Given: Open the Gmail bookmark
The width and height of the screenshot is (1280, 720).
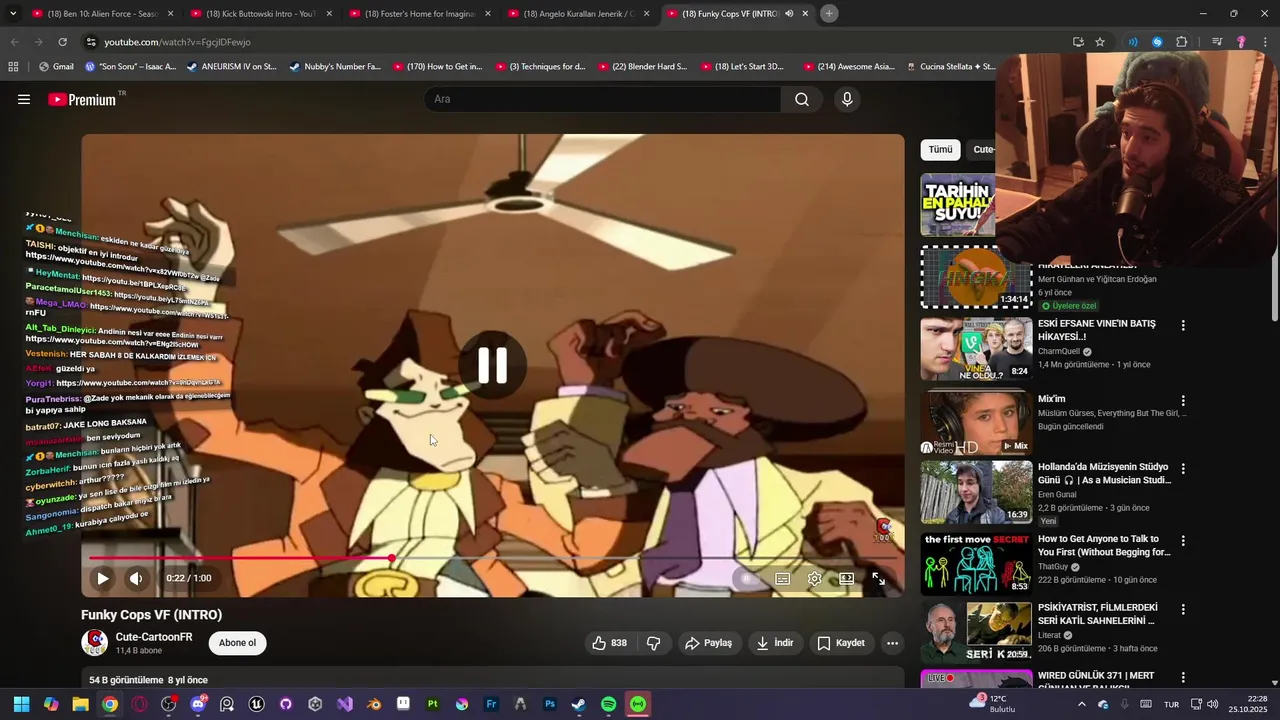Looking at the screenshot, I should click(x=56, y=67).
